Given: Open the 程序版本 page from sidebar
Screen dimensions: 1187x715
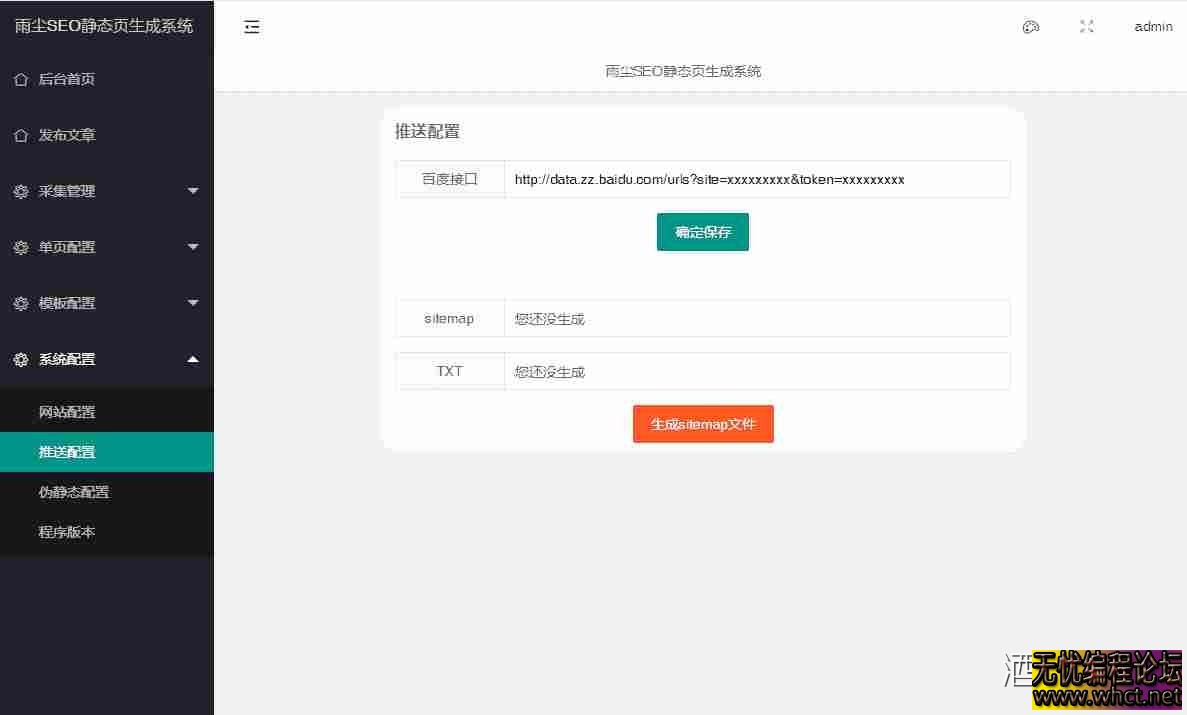Looking at the screenshot, I should [x=67, y=531].
